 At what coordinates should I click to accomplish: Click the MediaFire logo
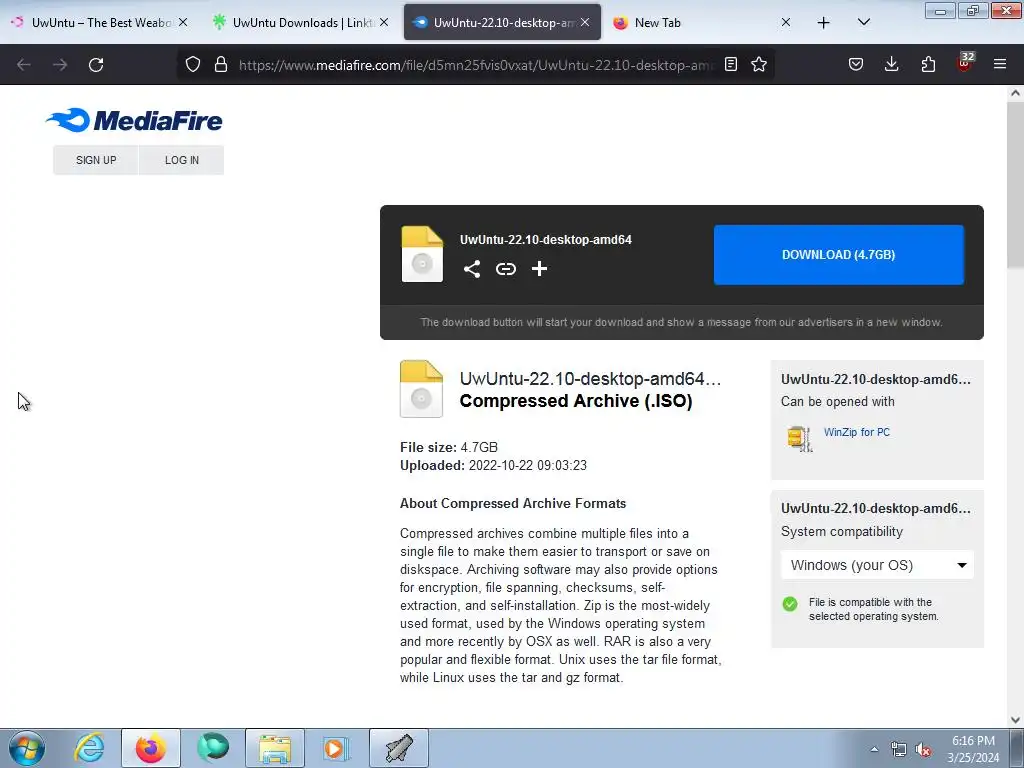[134, 120]
